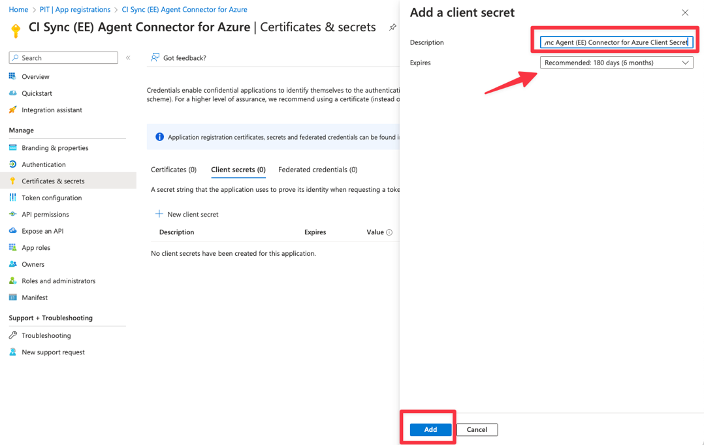Click the yellow key icon next to app title
Image resolution: width=704 pixels, height=446 pixels.
(16, 30)
